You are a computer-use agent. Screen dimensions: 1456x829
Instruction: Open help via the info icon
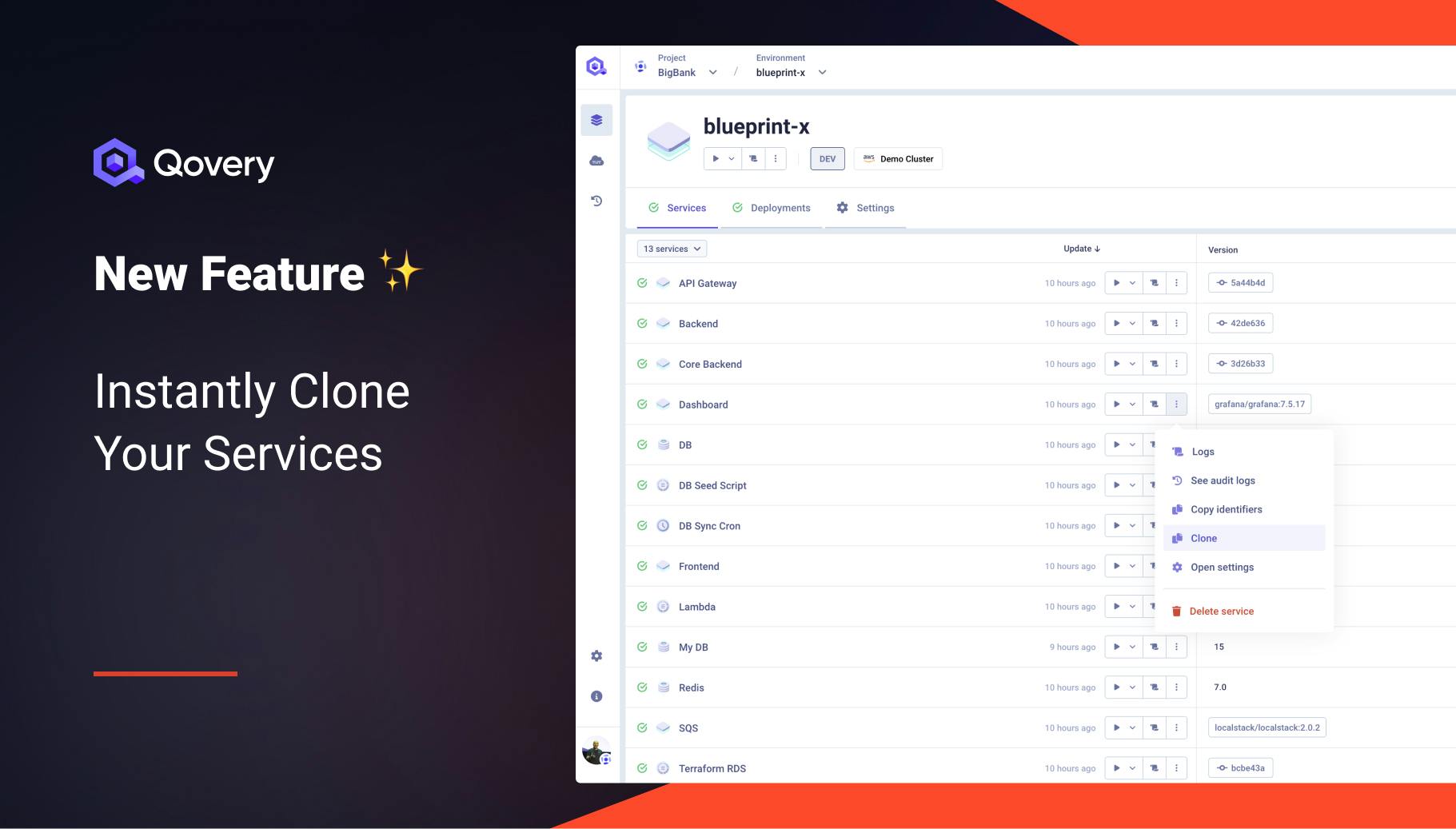(596, 695)
